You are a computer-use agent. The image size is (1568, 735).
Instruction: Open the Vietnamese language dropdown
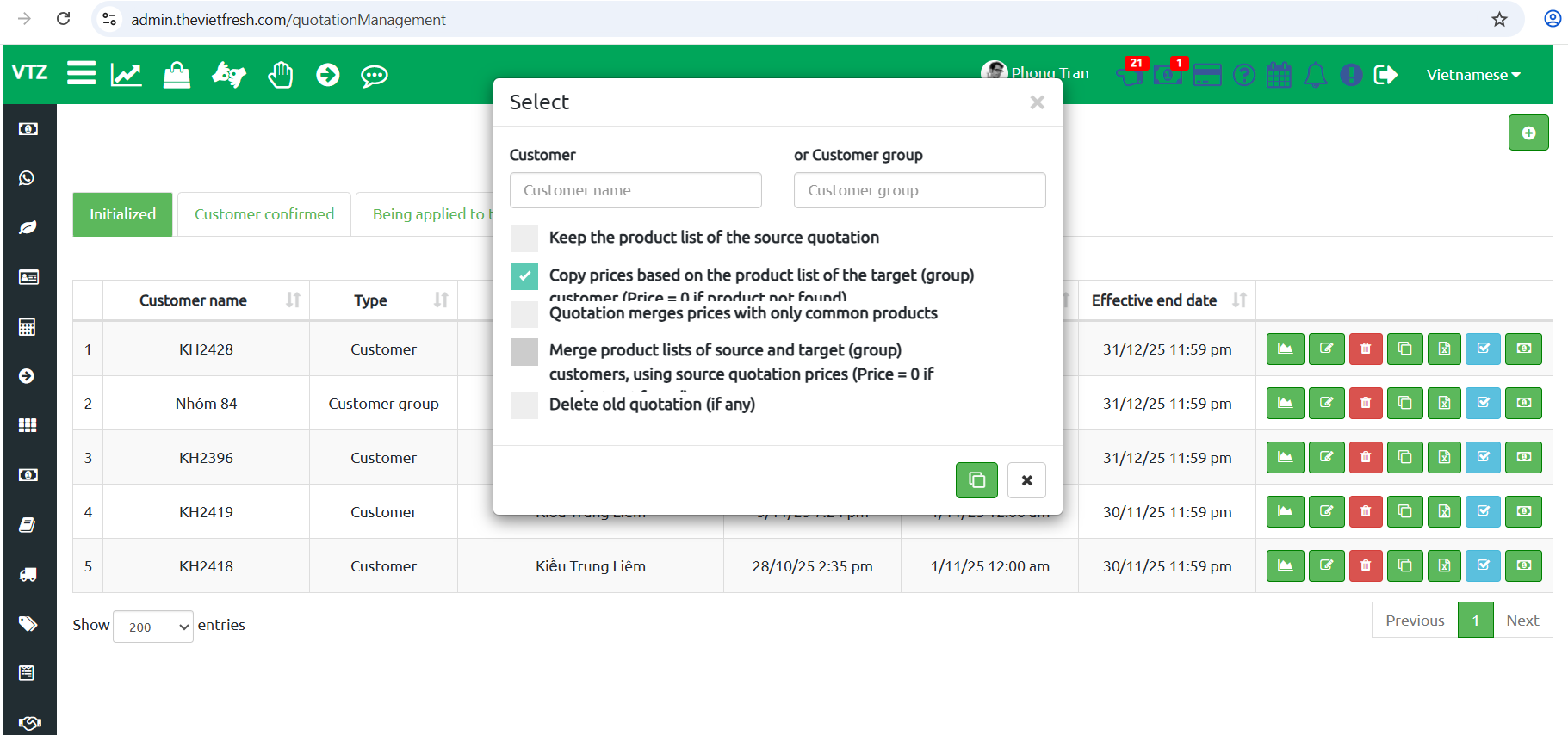pos(1472,75)
